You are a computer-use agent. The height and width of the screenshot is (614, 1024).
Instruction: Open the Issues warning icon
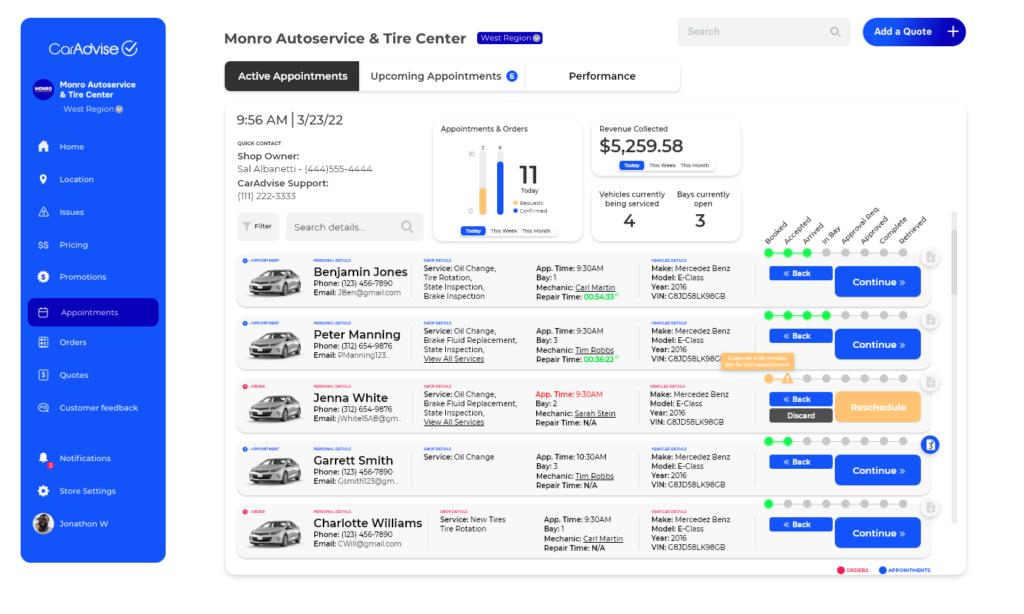43,212
